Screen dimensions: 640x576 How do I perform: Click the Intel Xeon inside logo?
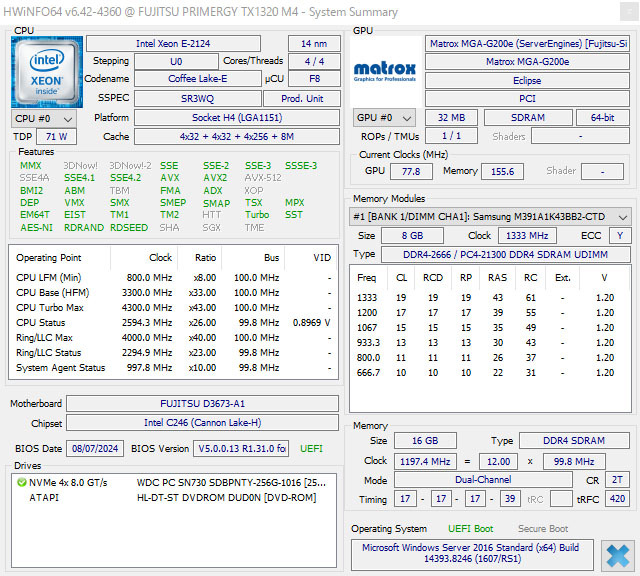point(47,72)
